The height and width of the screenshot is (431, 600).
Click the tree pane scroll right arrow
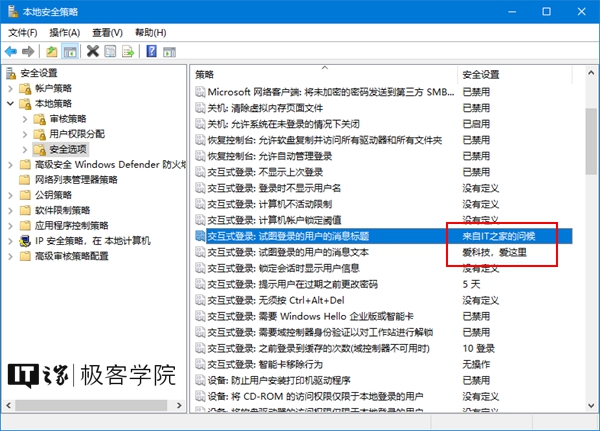179,405
